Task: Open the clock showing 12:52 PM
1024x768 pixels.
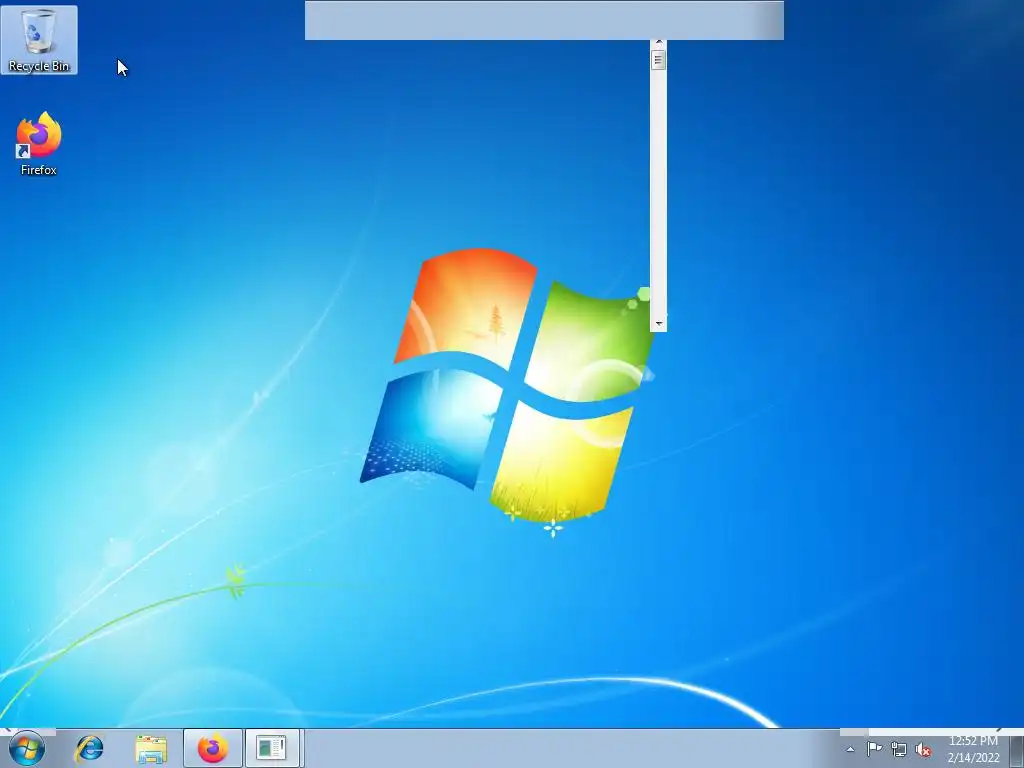Action: [973, 749]
